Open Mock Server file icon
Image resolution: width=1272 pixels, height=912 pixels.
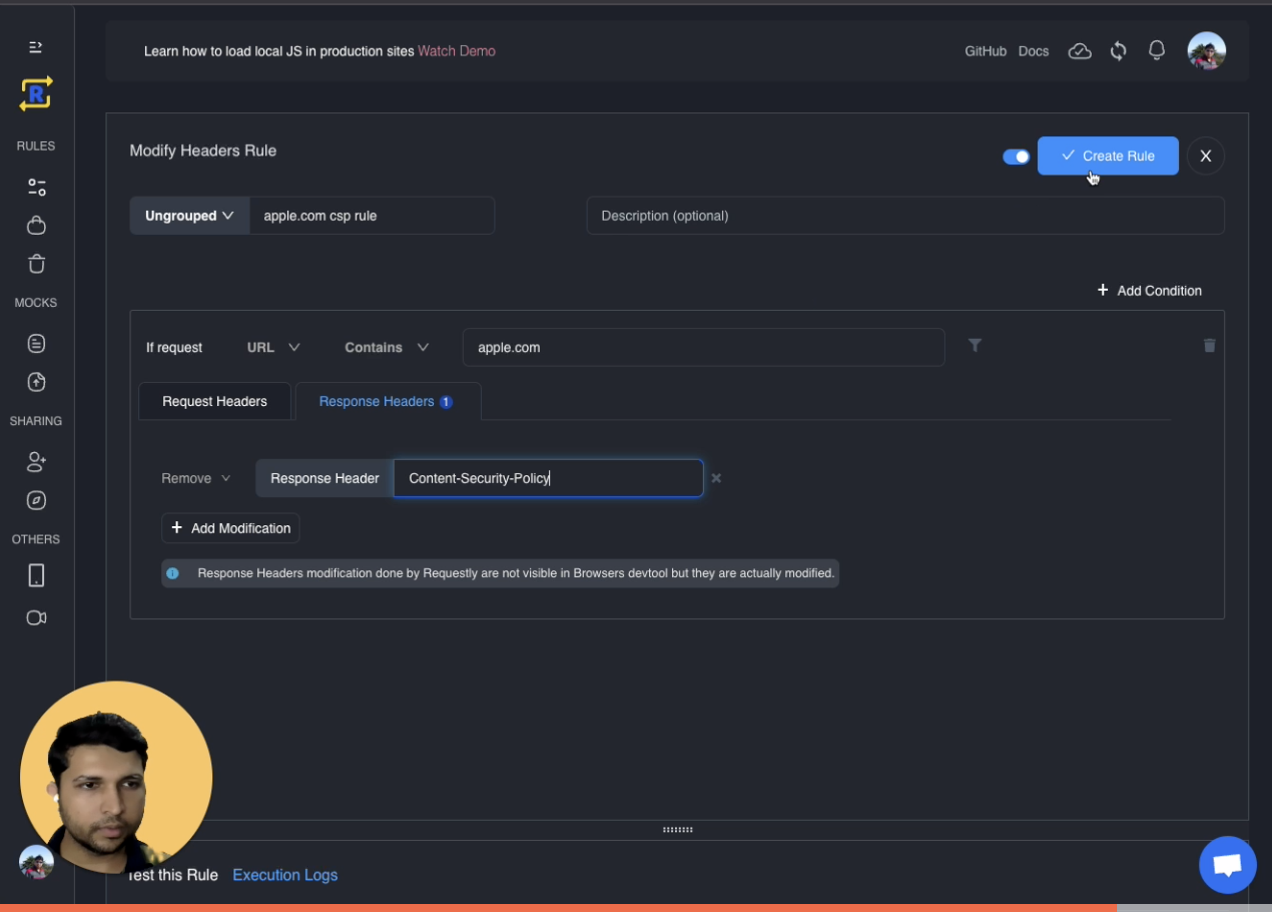tap(36, 344)
